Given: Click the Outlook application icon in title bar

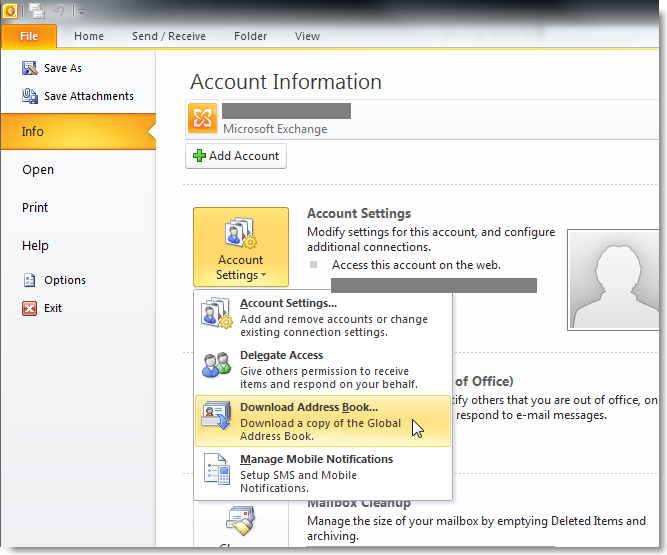Looking at the screenshot, I should tap(10, 11).
